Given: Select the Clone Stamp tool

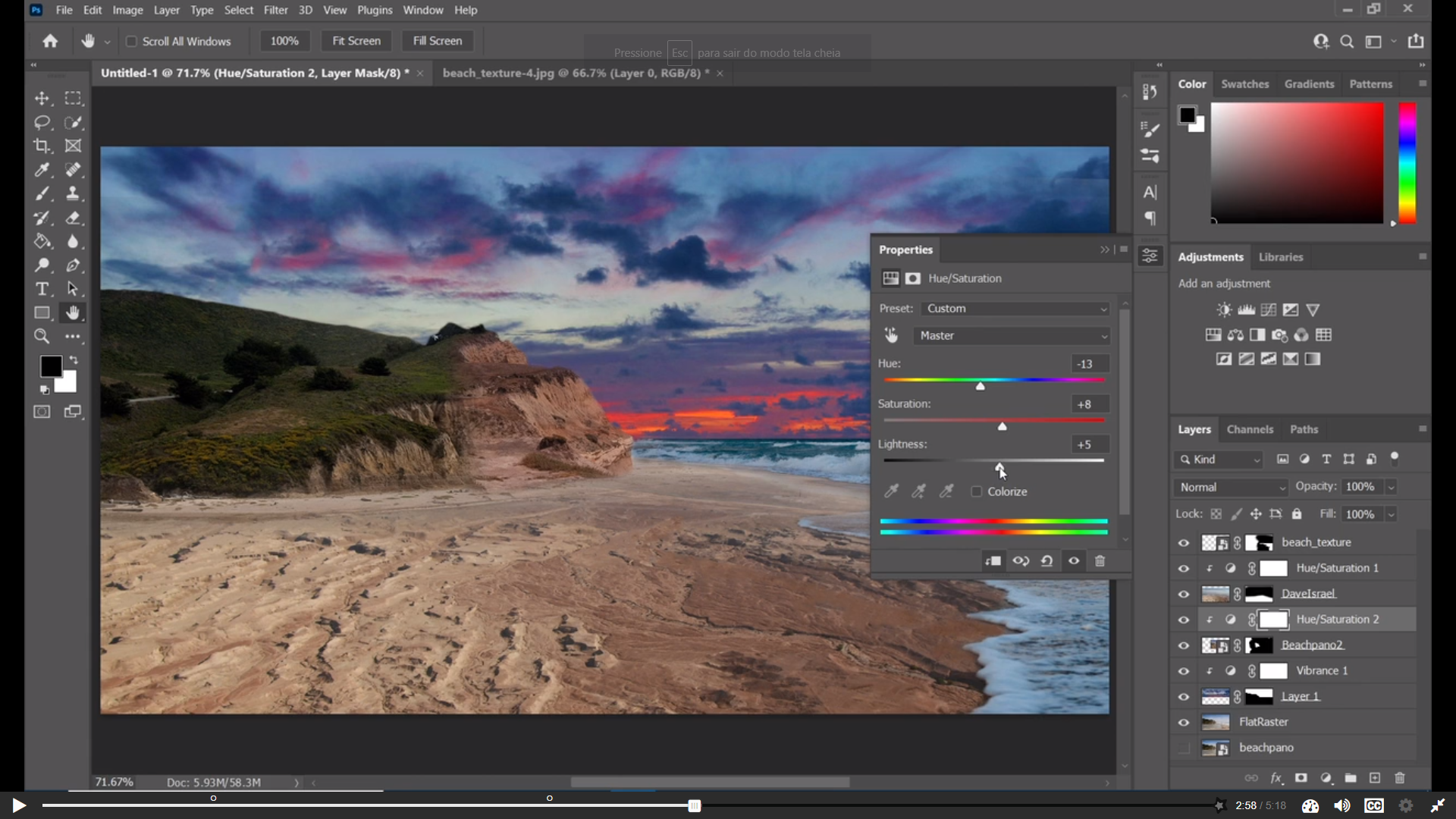Looking at the screenshot, I should coord(74,193).
